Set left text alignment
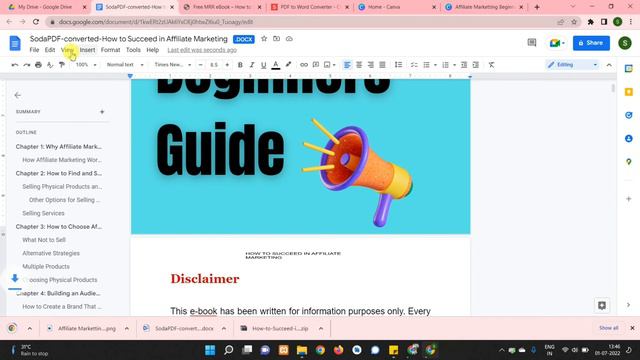This screenshot has height=360, width=640. (347, 65)
